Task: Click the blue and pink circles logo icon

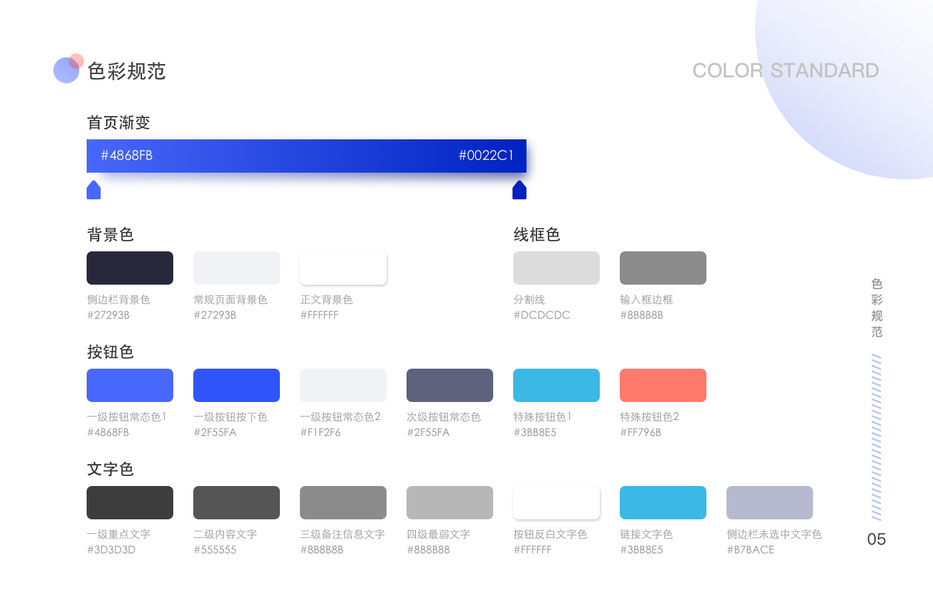Action: pyautogui.click(x=68, y=68)
